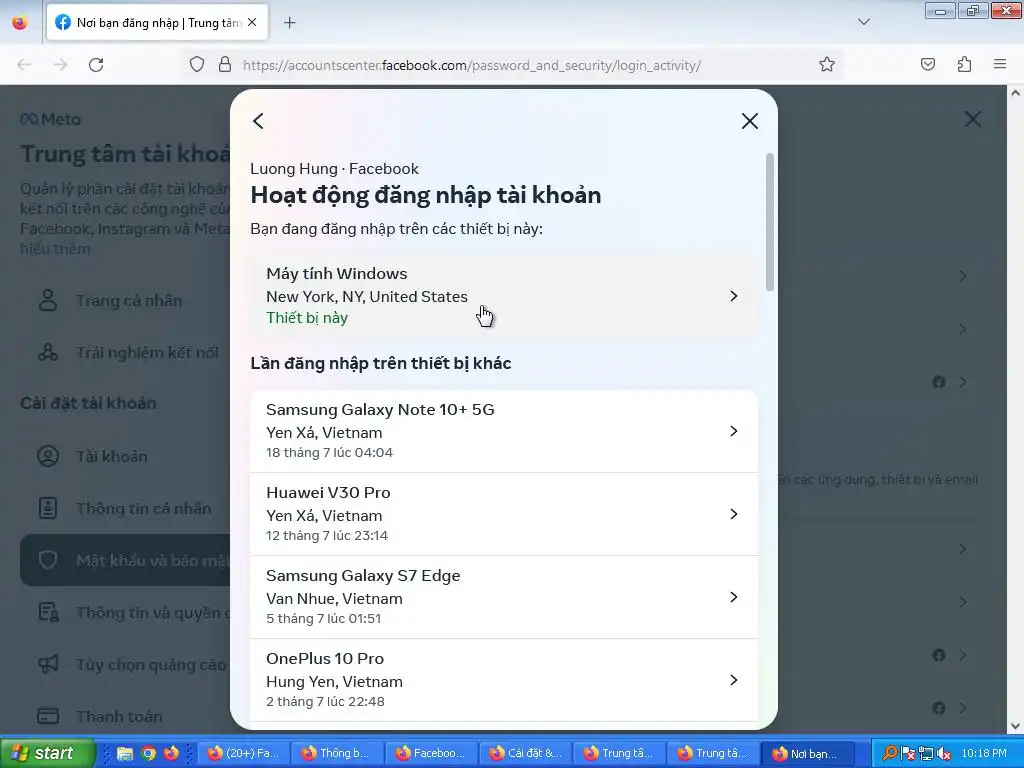Click the red flag security tray icon
Viewport: 1024px width, 768px height.
coord(908,754)
